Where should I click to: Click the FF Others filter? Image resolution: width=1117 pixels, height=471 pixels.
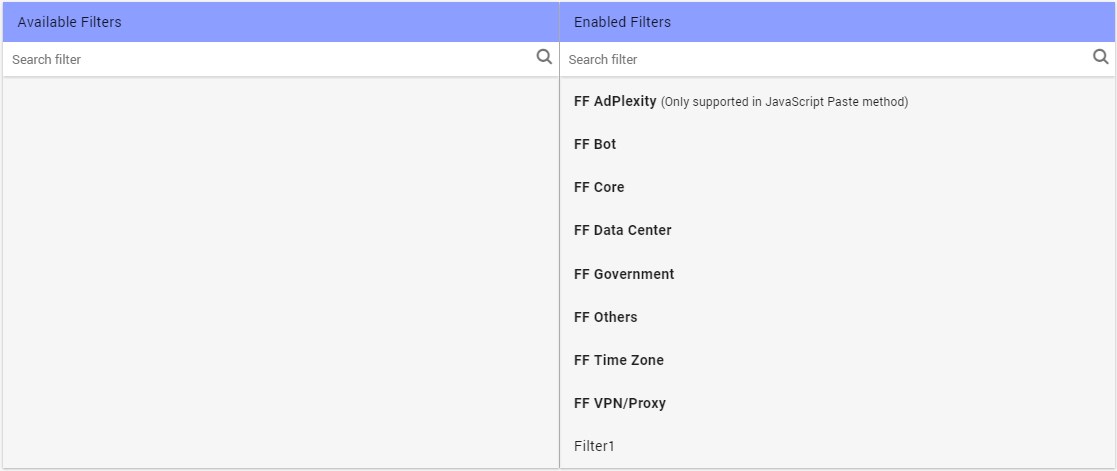pyautogui.click(x=605, y=317)
